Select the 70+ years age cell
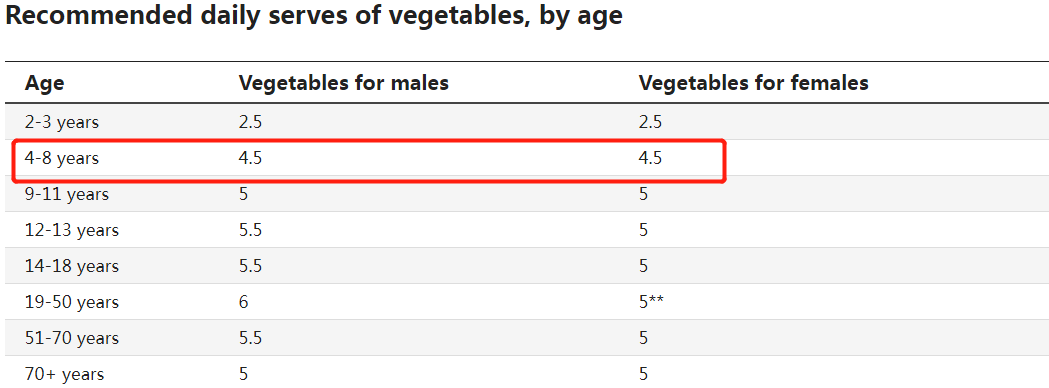The width and height of the screenshot is (1049, 388). pos(64,374)
